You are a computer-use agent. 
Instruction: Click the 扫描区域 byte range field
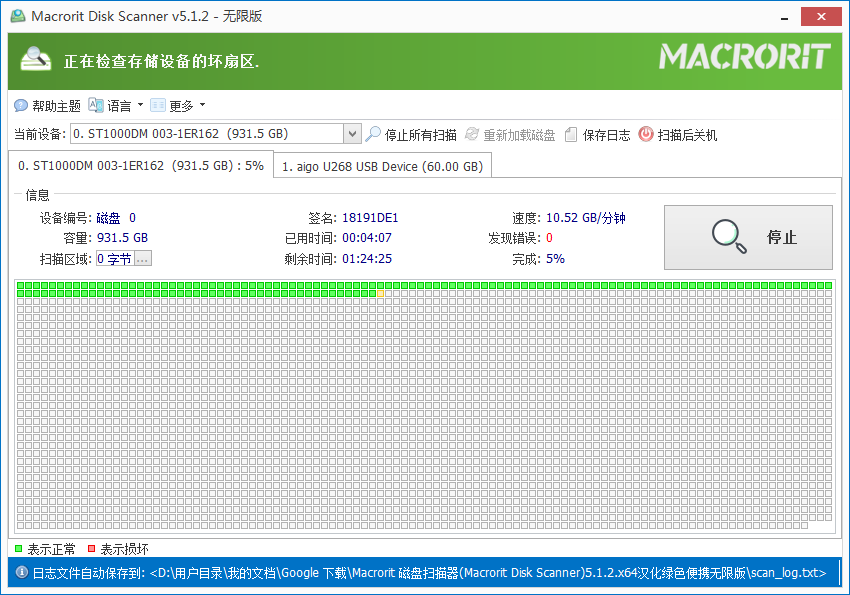114,259
